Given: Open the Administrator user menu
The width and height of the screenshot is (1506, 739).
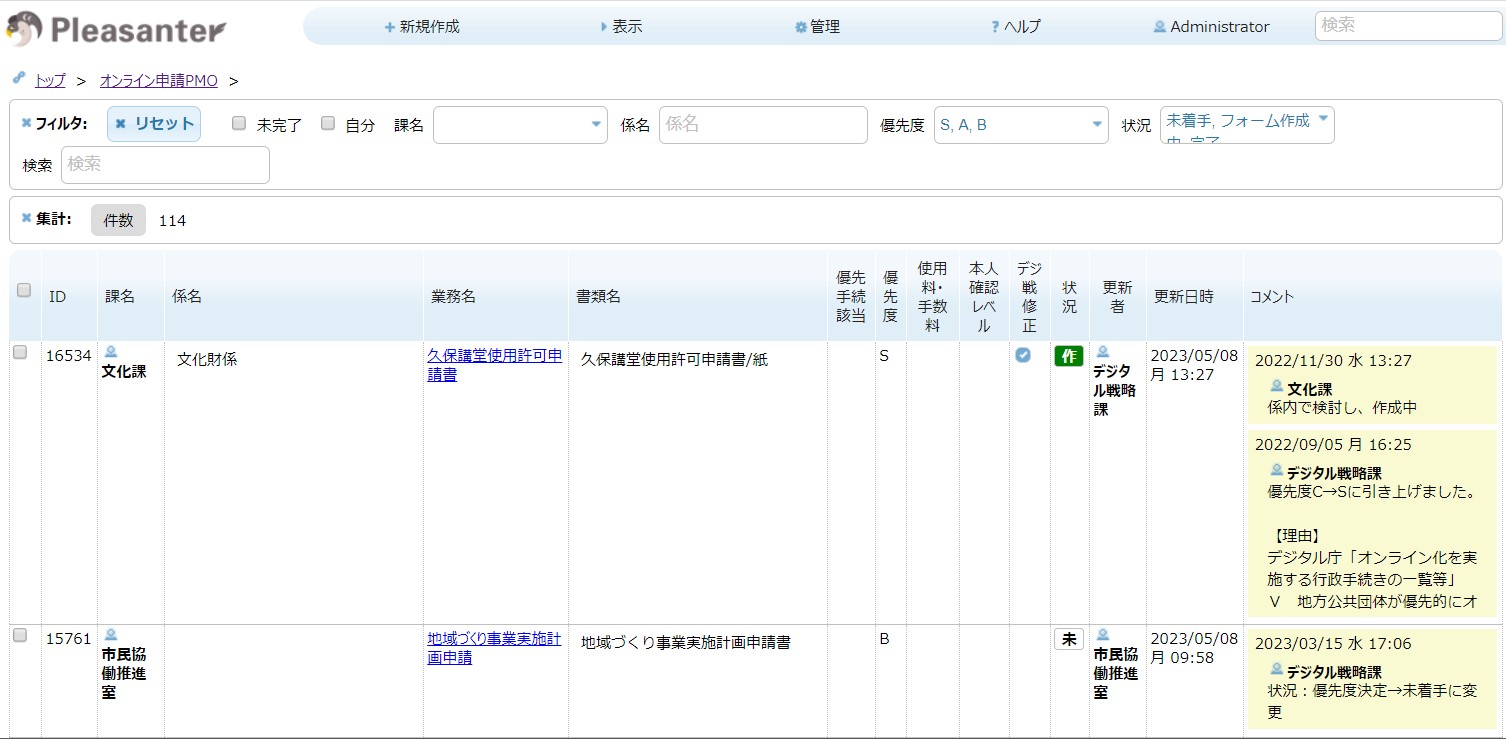Looking at the screenshot, I should tap(1211, 27).
